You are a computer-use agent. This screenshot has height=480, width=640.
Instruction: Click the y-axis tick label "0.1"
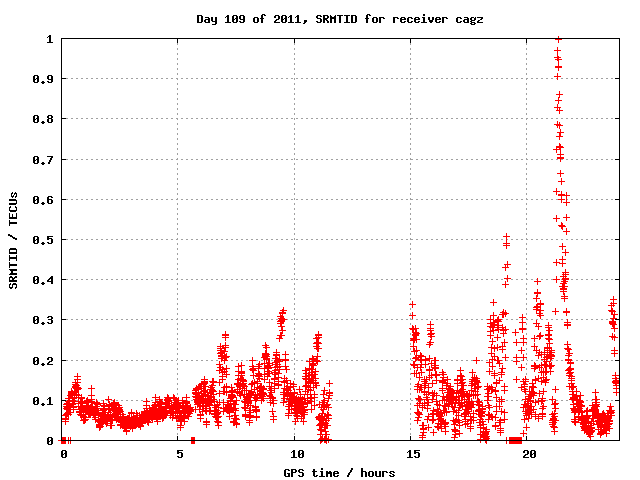44,401
